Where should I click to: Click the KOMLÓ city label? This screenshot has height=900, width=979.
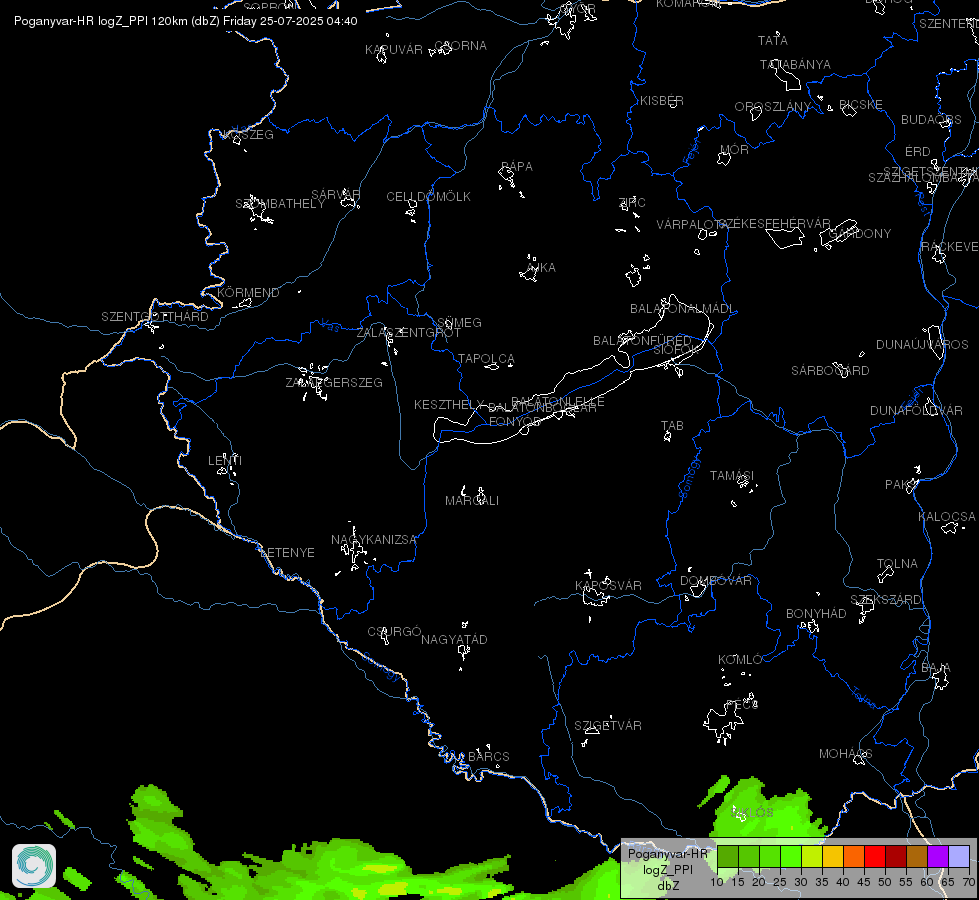[740, 660]
